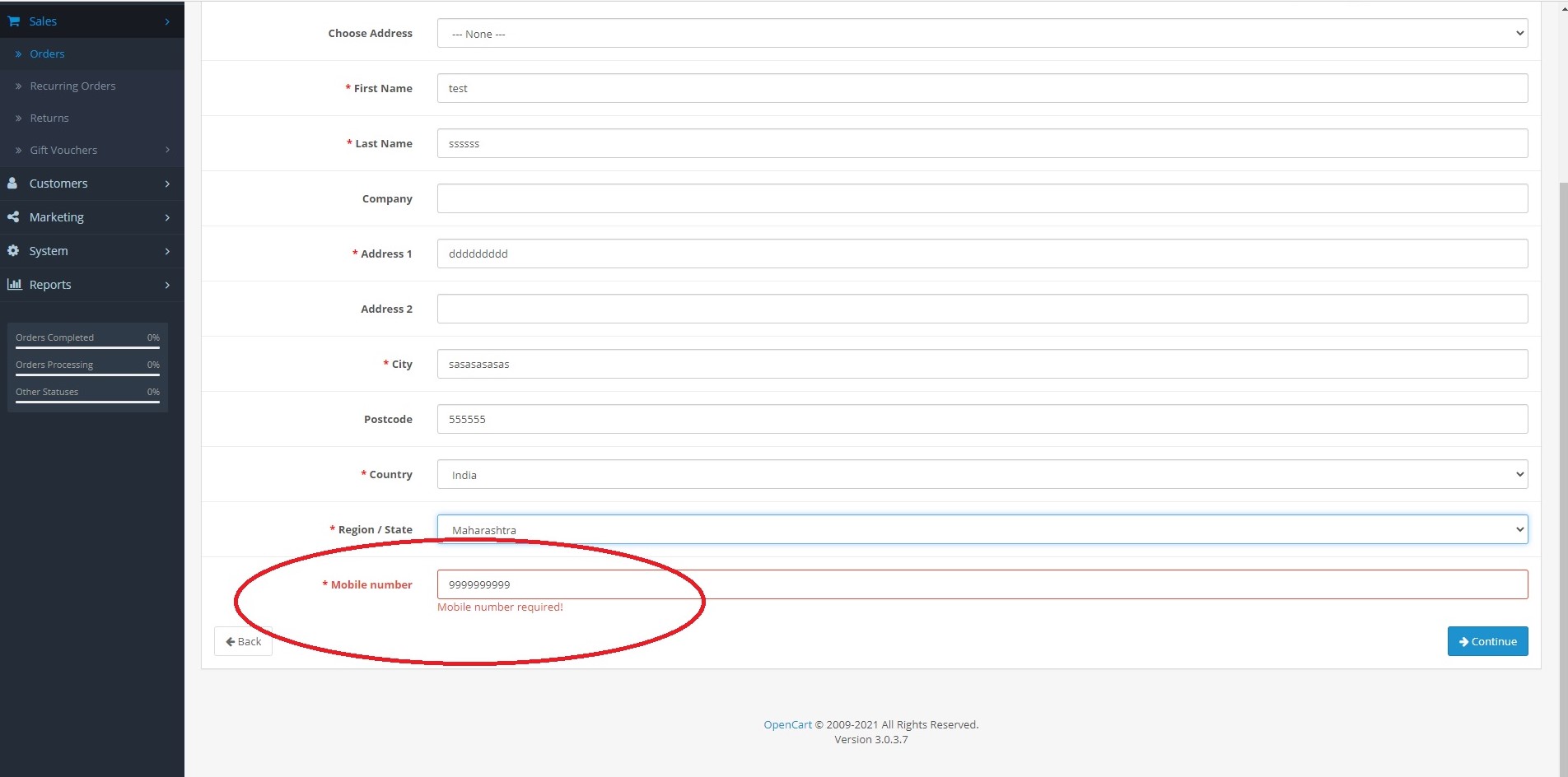Image resolution: width=1568 pixels, height=777 pixels.
Task: Click the back arrow icon on Back button
Action: pos(232,641)
